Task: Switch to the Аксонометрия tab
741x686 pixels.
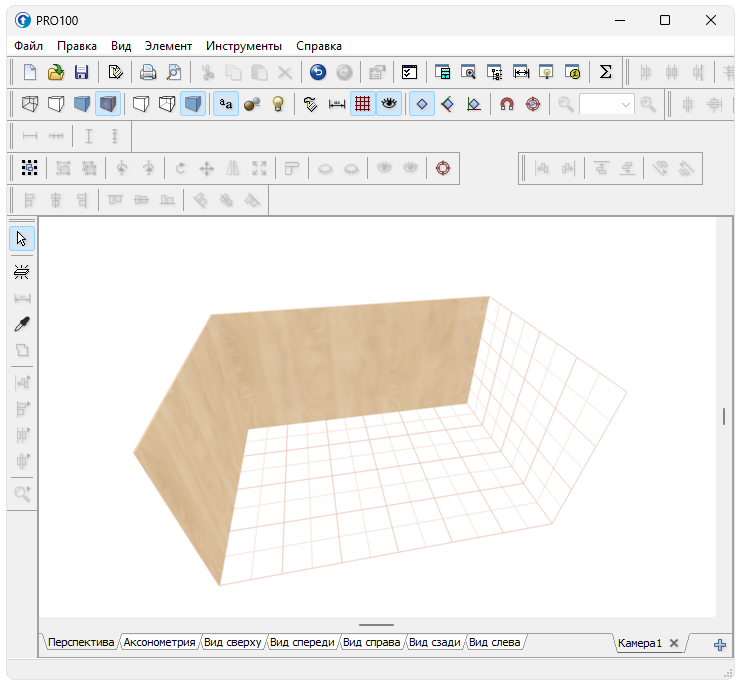Action: (x=159, y=643)
